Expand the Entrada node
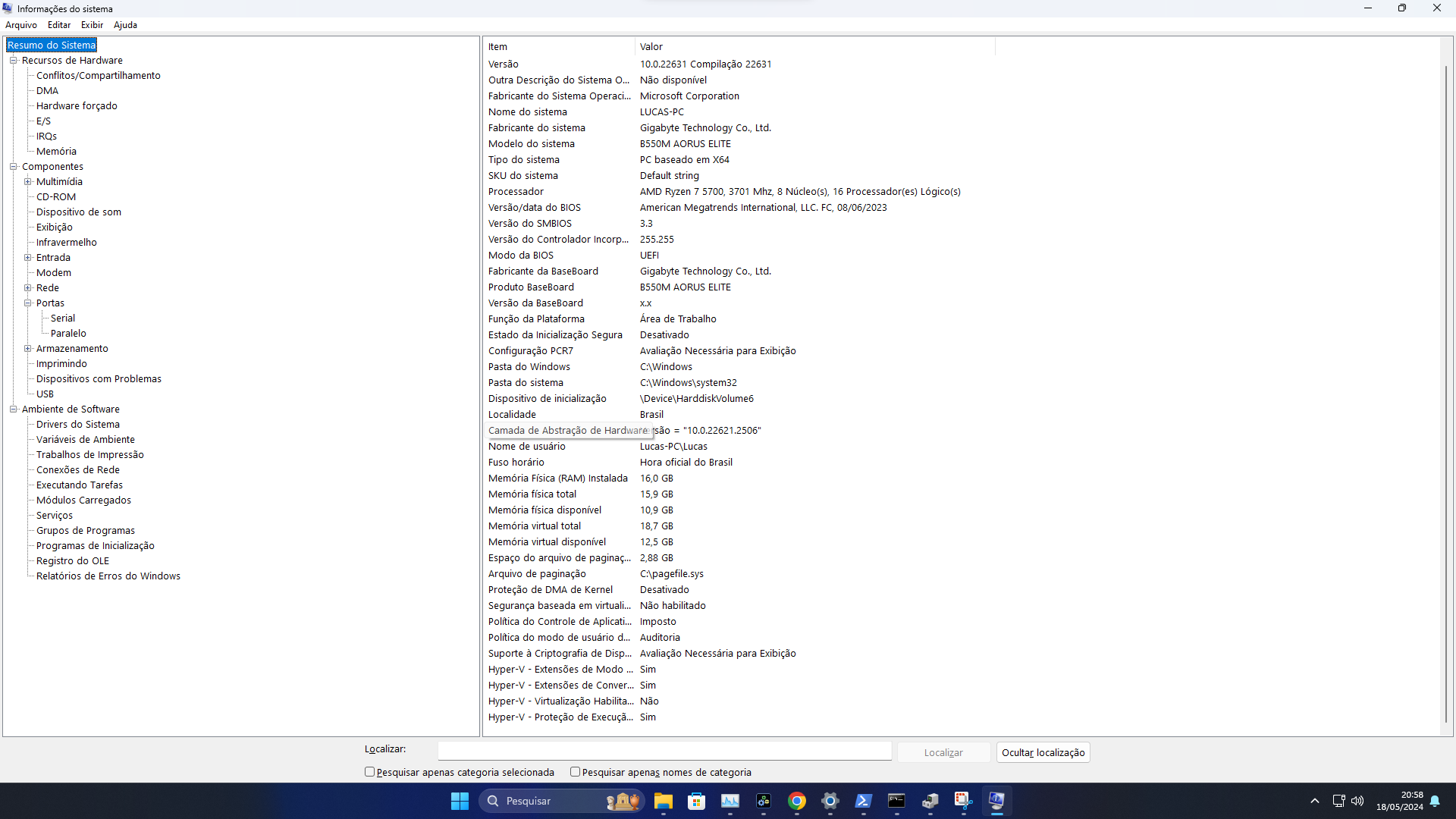 click(x=27, y=258)
